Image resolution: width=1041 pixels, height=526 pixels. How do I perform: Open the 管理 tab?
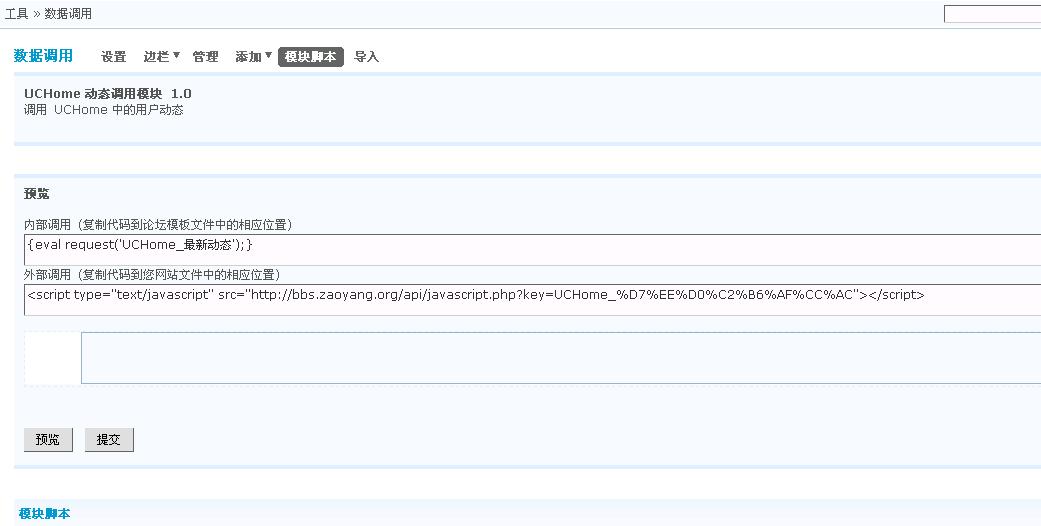205,57
